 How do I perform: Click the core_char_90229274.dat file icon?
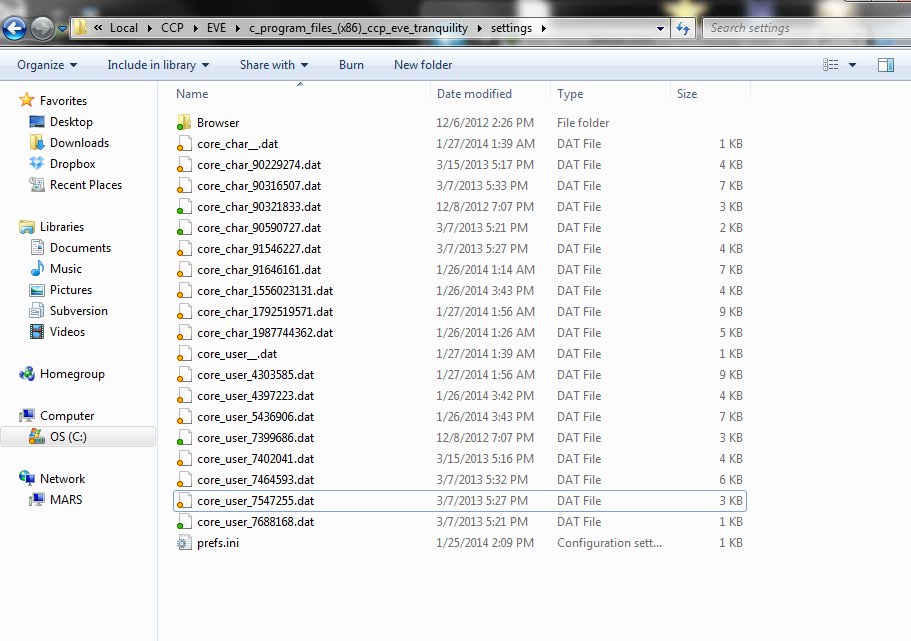pos(184,164)
